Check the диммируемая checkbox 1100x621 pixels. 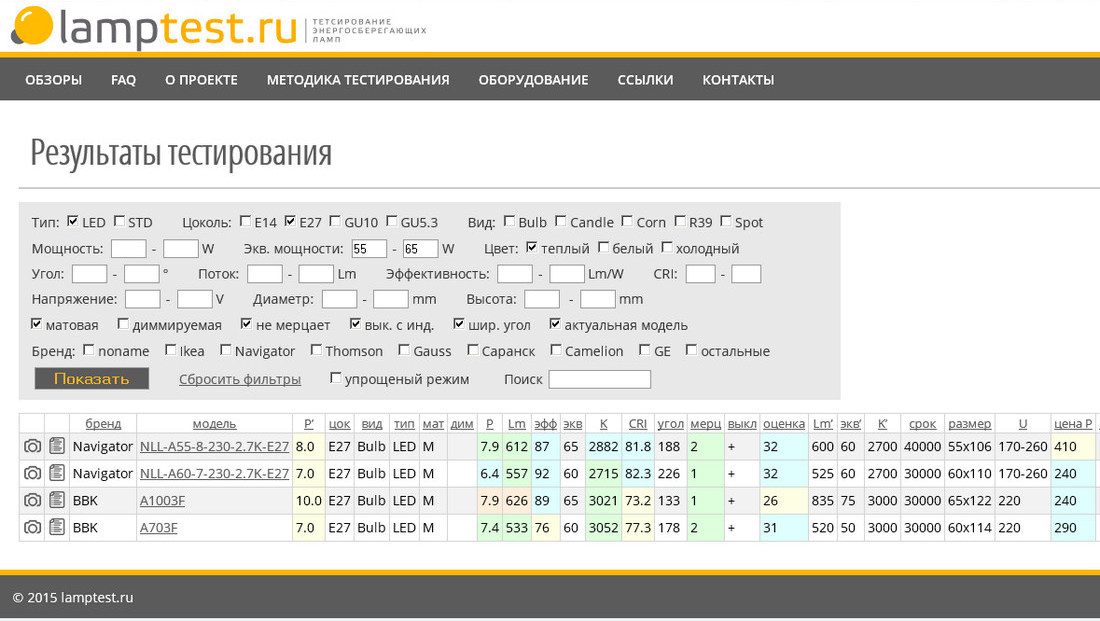point(123,323)
